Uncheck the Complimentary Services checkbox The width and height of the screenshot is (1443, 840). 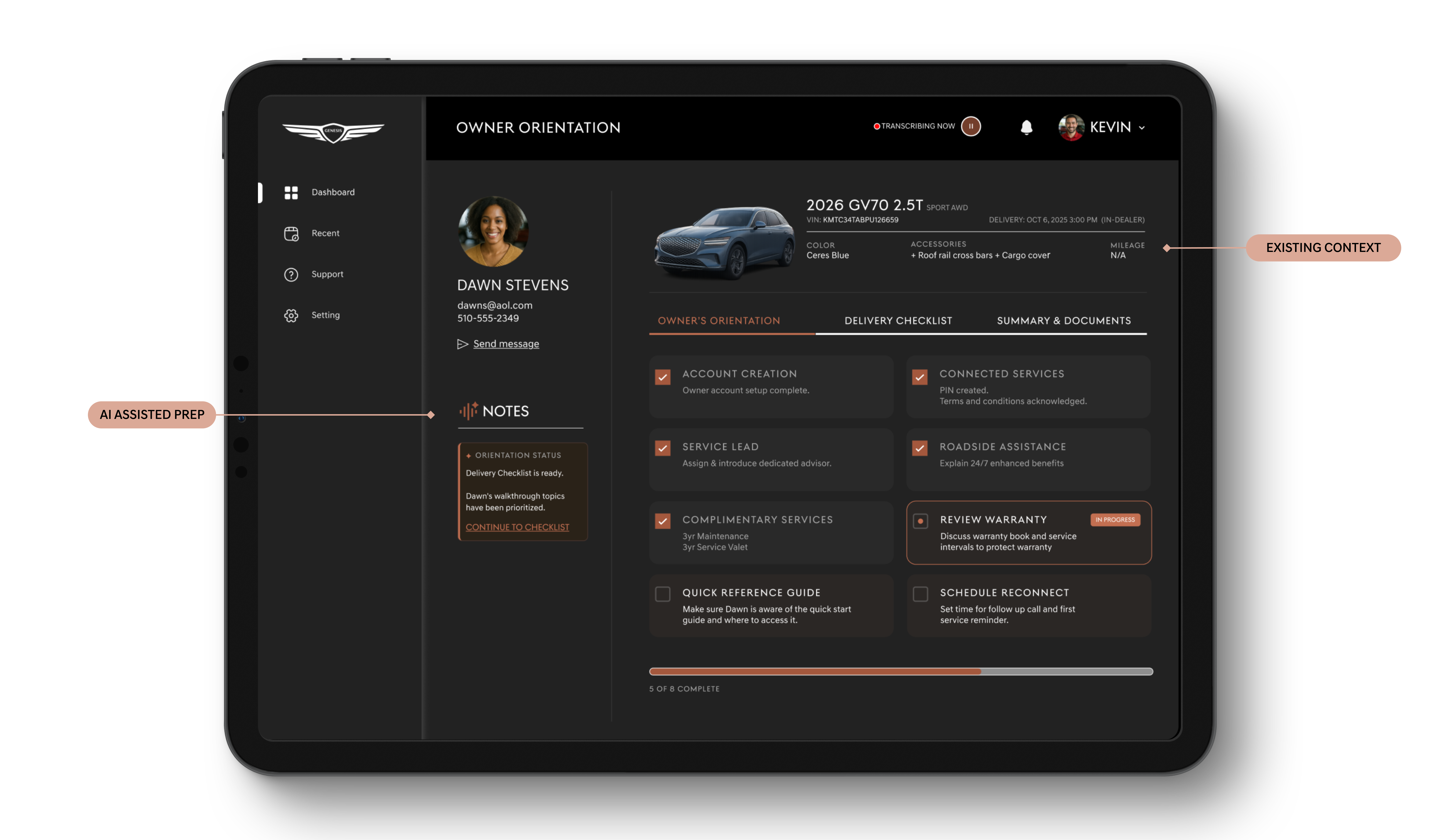click(663, 521)
